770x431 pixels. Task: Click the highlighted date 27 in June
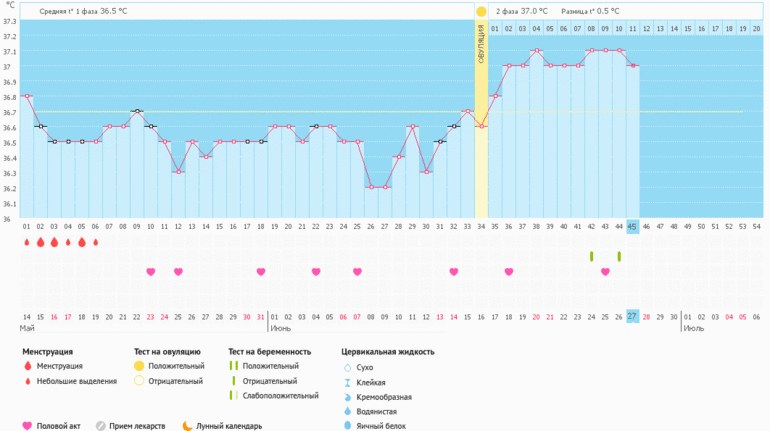point(632,317)
